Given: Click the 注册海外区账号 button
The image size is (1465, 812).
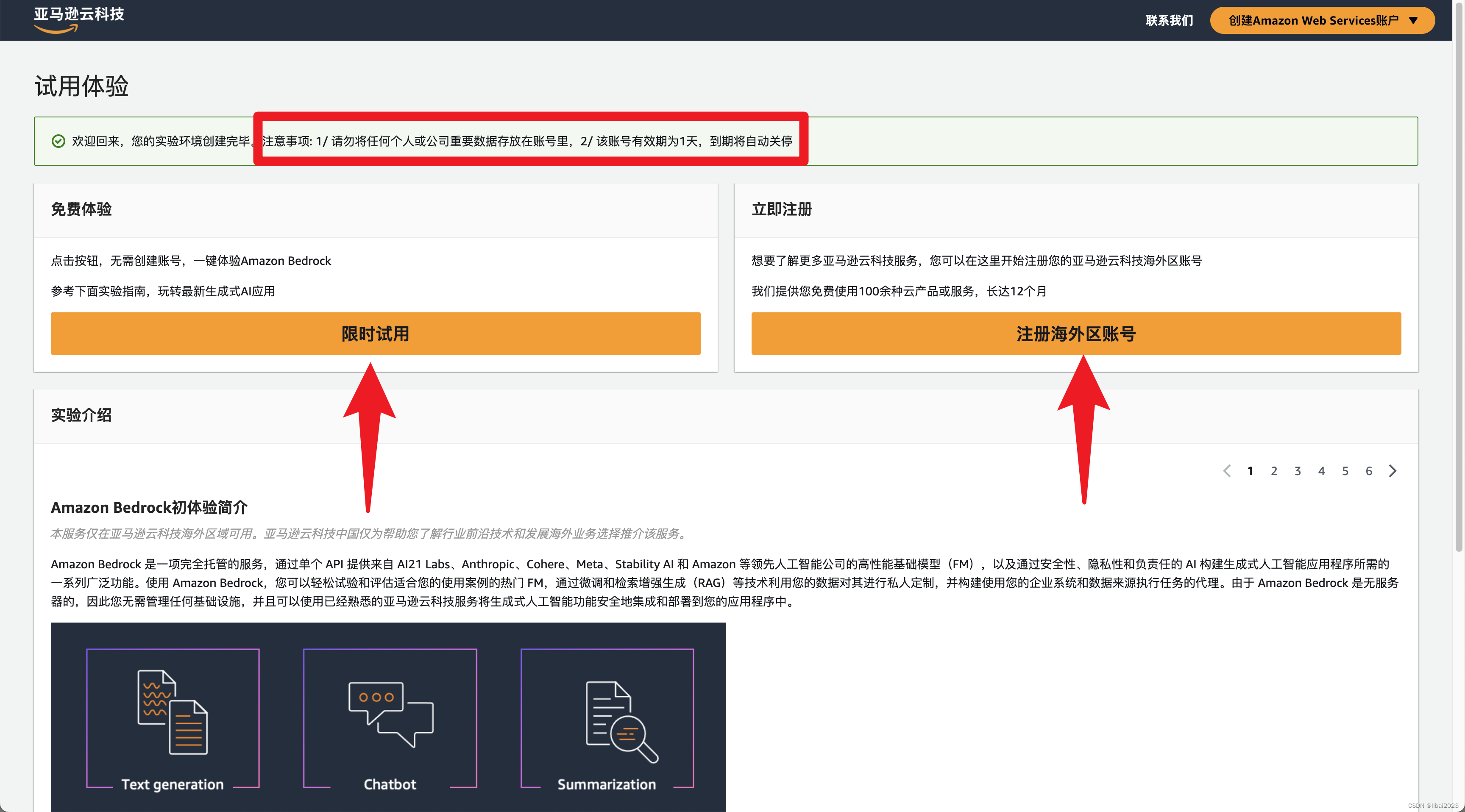Looking at the screenshot, I should 1076,334.
